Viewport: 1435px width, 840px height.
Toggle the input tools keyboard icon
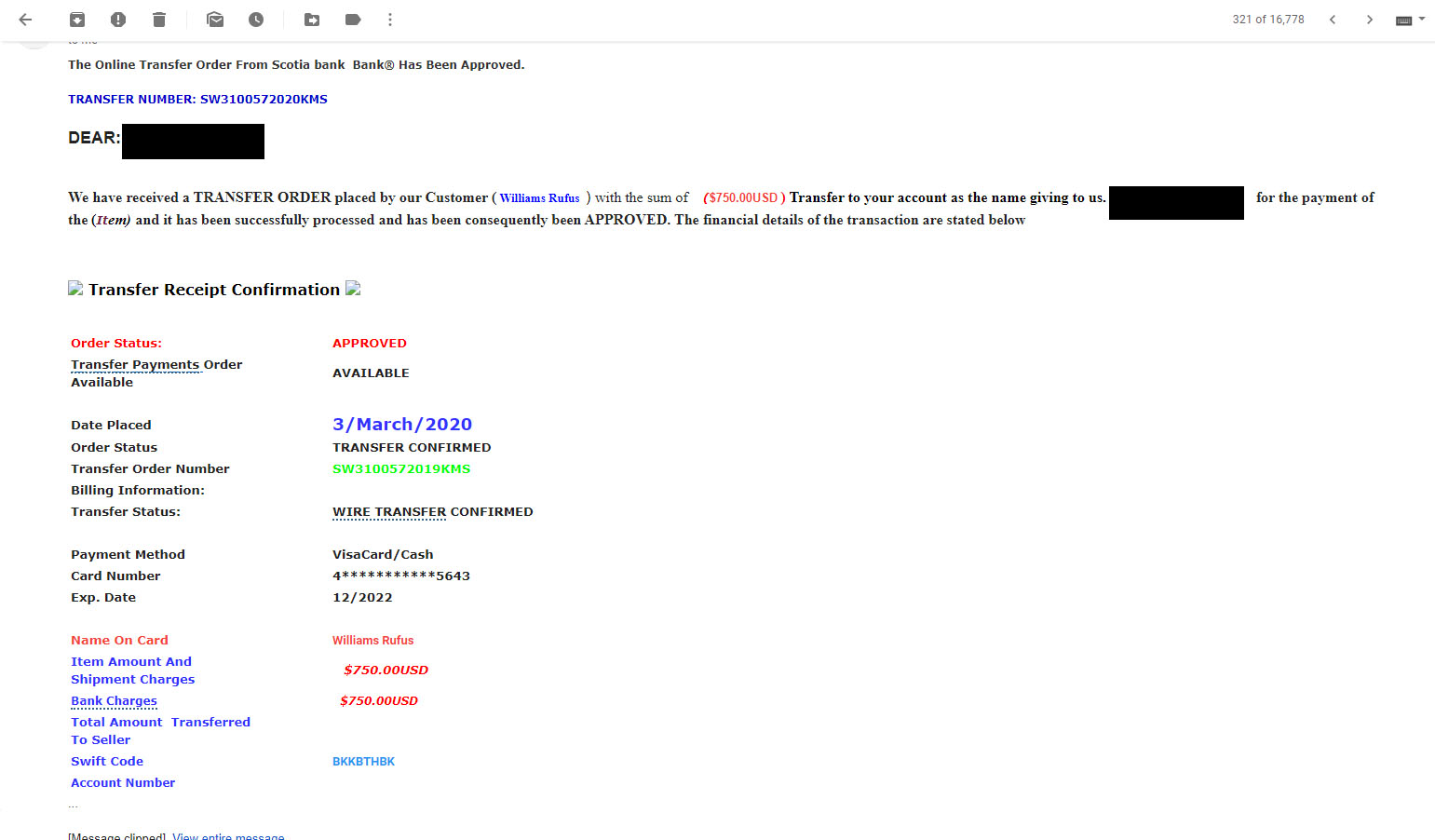click(1404, 20)
